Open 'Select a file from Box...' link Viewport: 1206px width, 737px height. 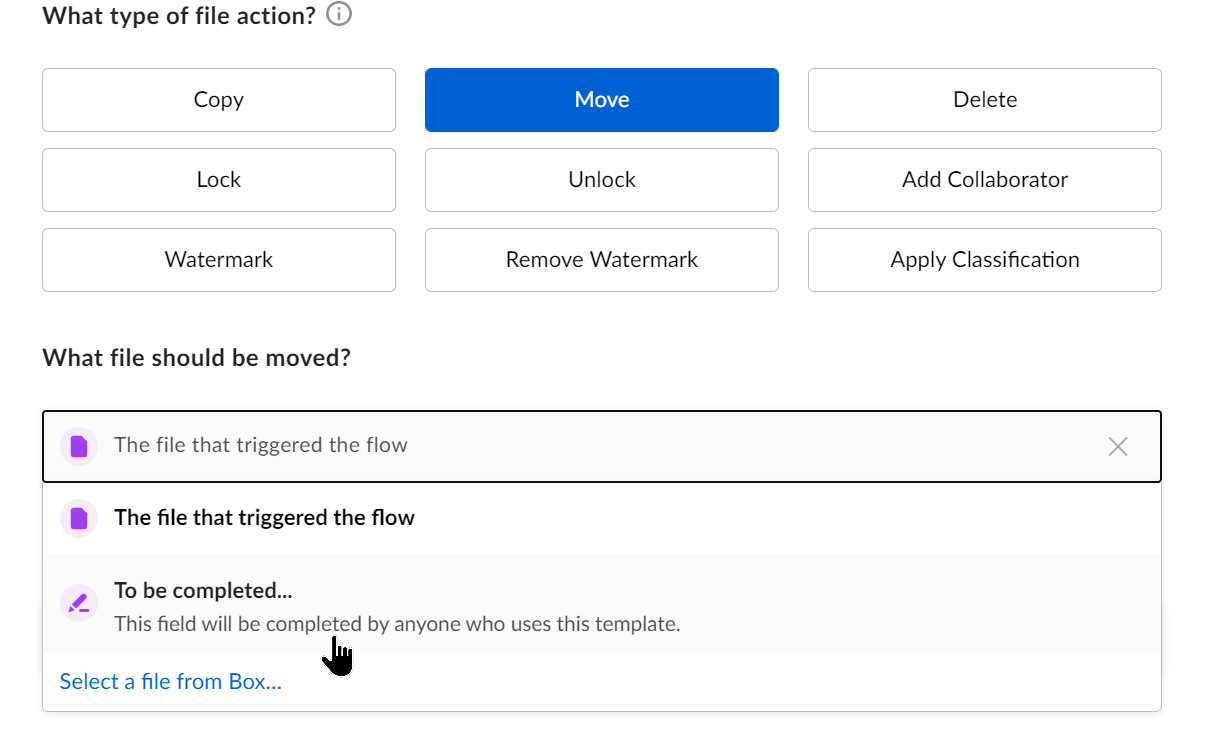pyautogui.click(x=171, y=682)
